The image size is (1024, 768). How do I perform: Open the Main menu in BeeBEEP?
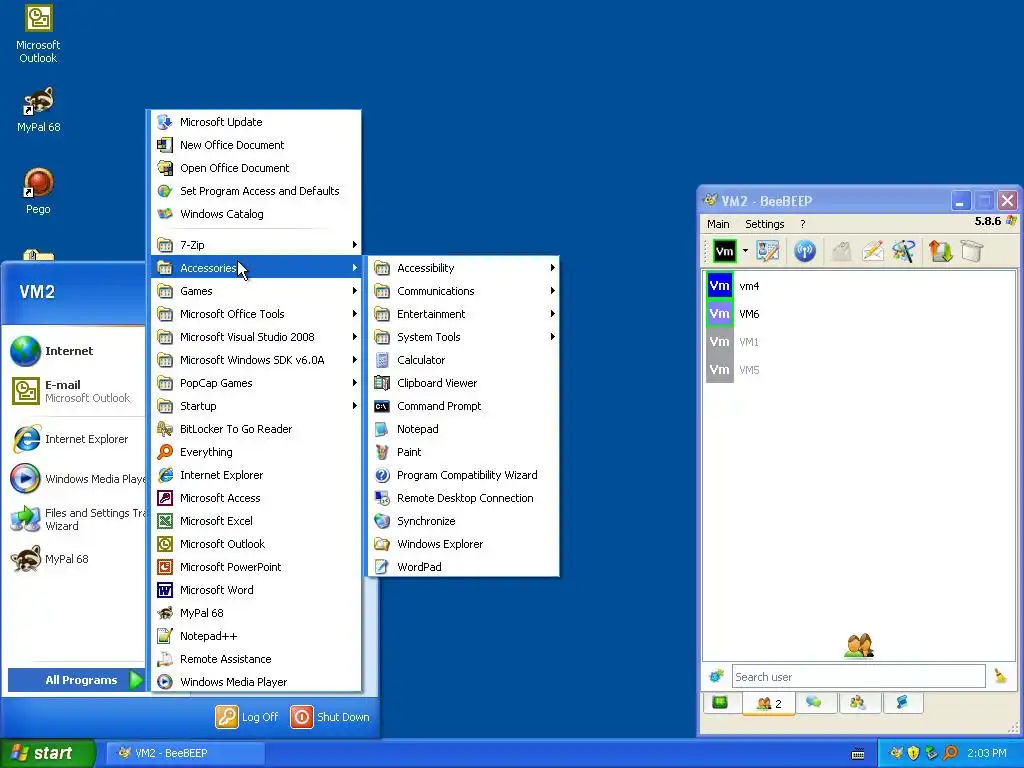click(718, 224)
